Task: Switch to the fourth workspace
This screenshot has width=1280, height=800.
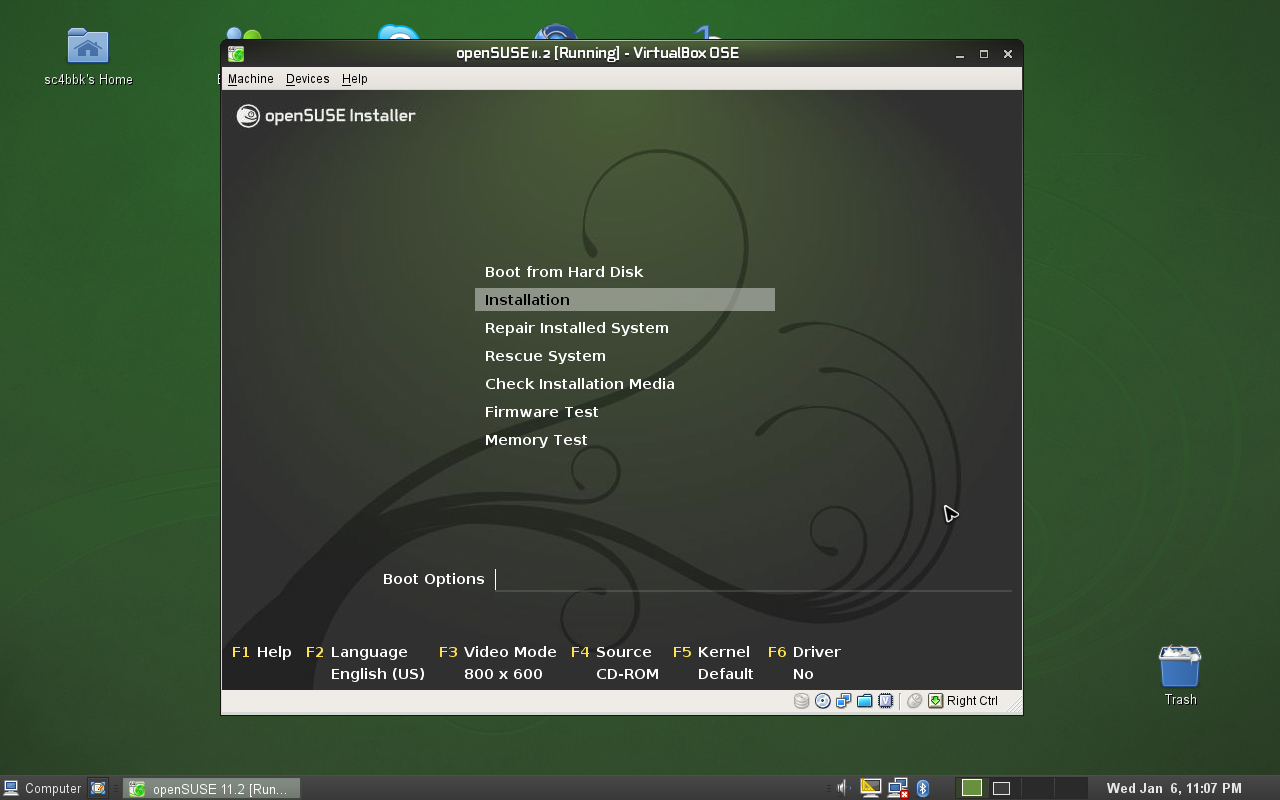Action: (1070, 788)
